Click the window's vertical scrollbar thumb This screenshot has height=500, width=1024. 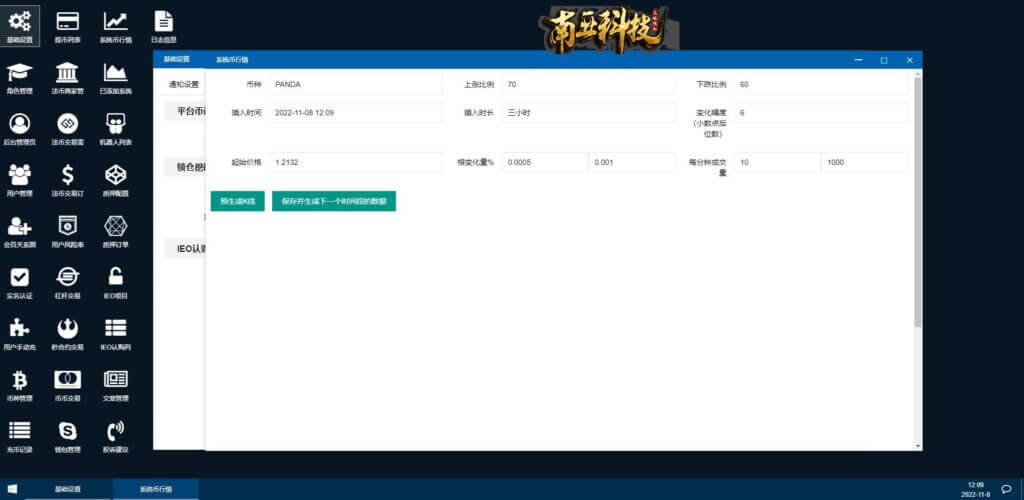[918, 202]
